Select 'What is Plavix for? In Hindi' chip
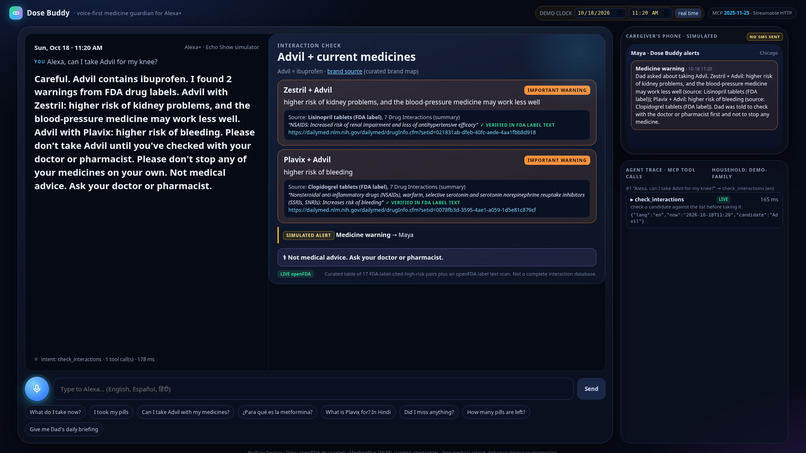806x453 pixels. (x=358, y=412)
